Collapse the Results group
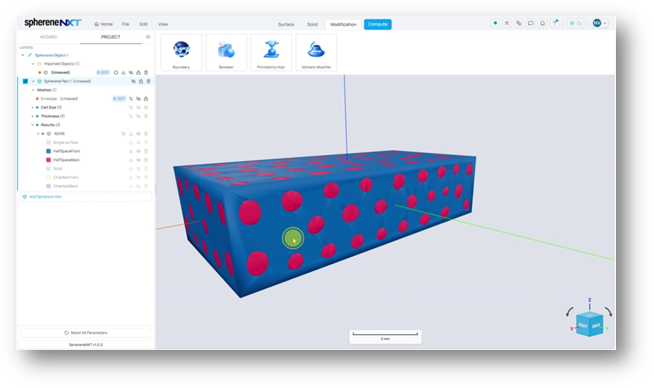 pos(33,125)
